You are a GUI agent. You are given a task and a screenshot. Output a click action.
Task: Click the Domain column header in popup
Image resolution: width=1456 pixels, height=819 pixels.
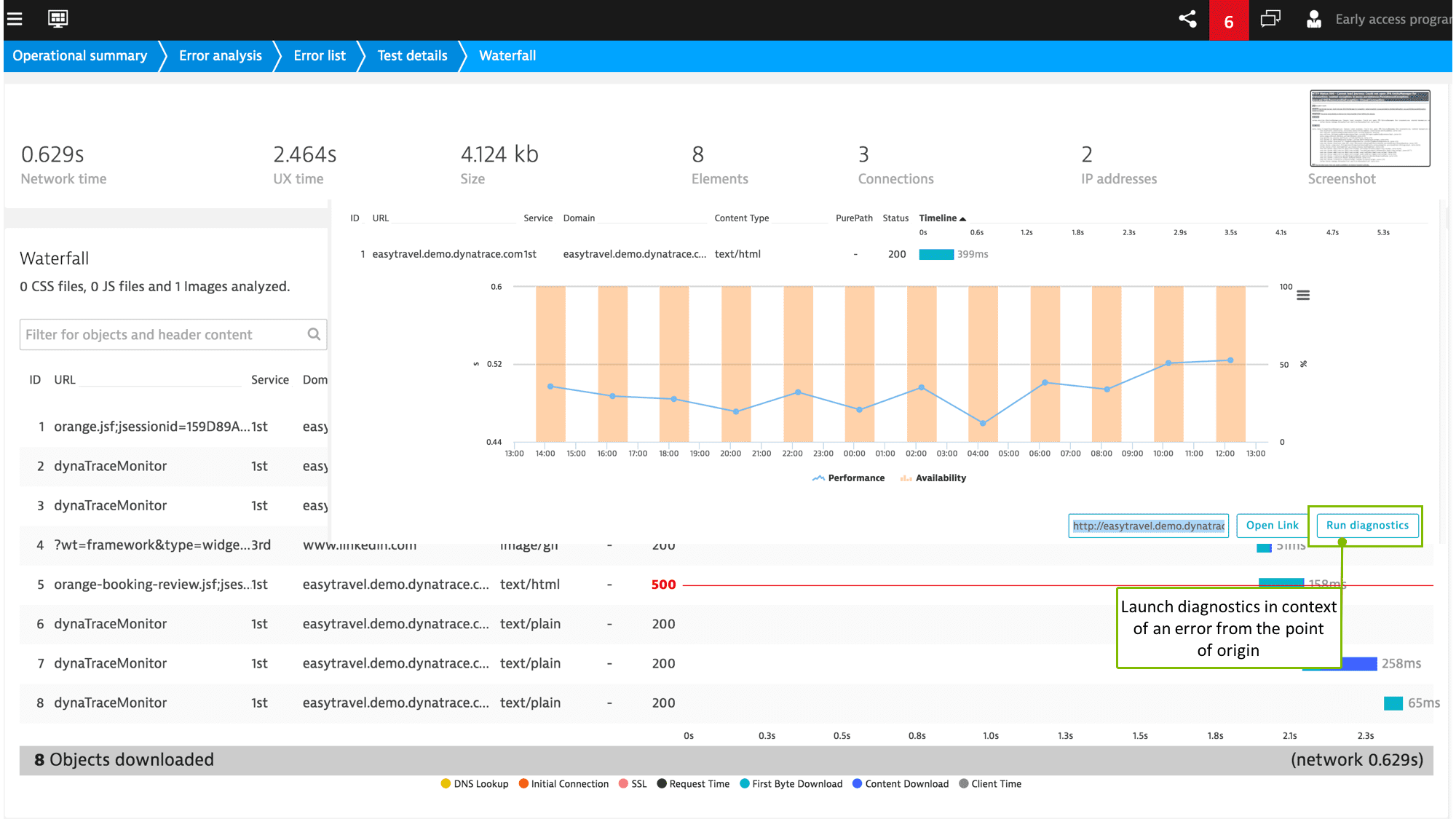pos(579,218)
